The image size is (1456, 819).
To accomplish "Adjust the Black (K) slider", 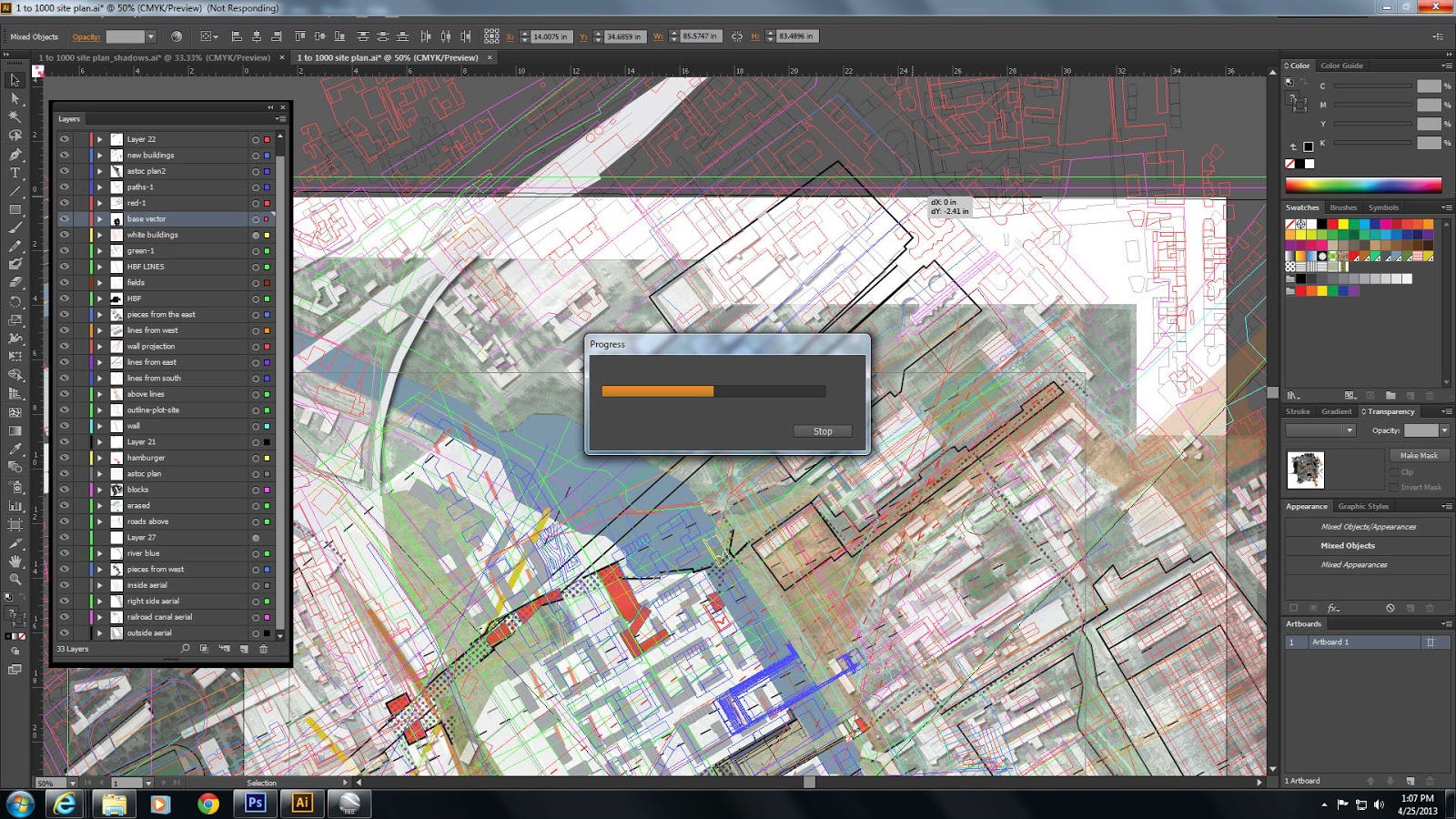I will coord(1373,143).
